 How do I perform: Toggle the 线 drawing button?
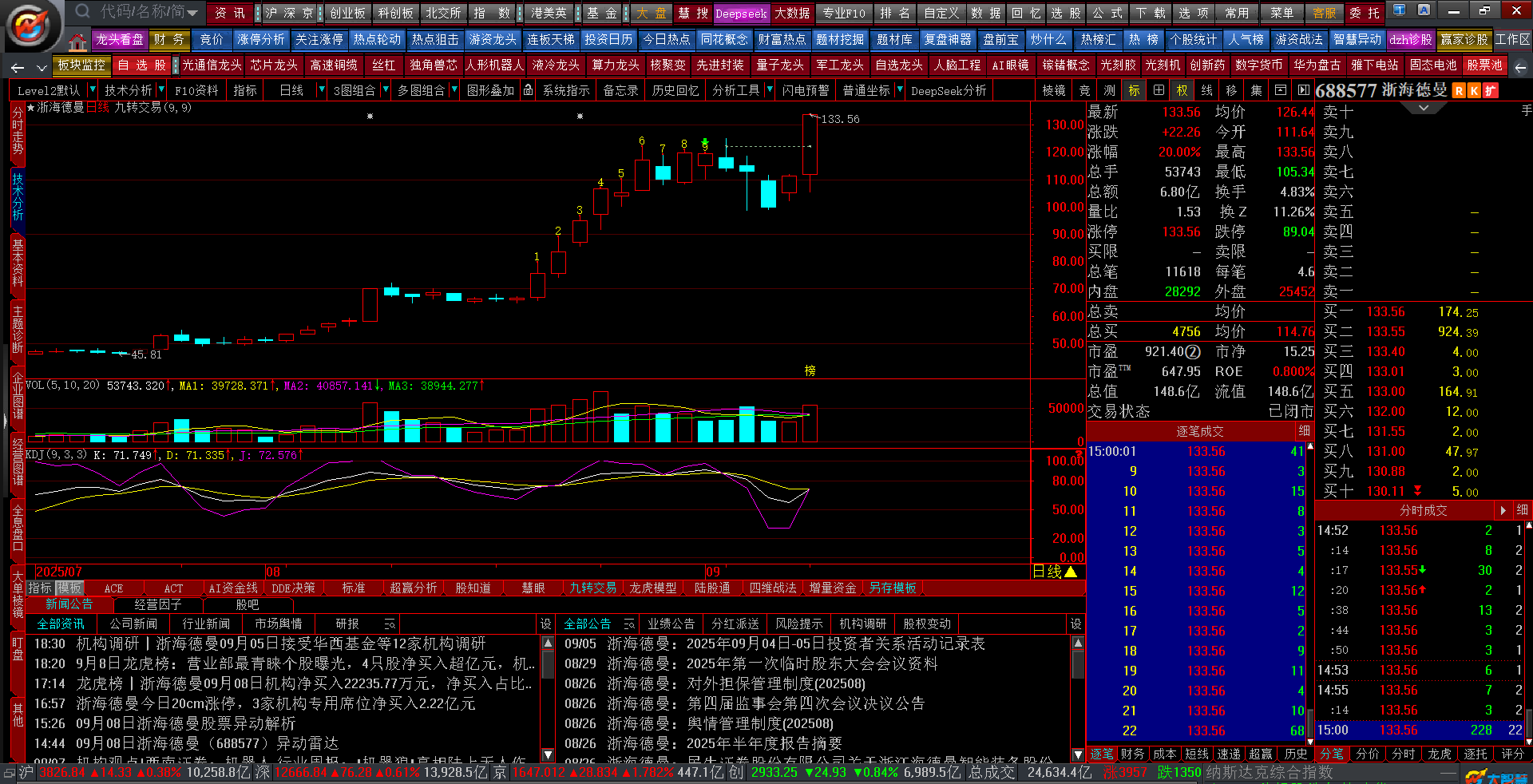(1207, 91)
